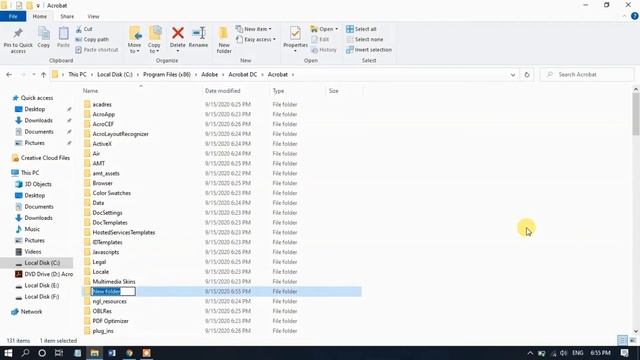Refresh the current folder view
This screenshot has width=640, height=360.
tap(527, 75)
